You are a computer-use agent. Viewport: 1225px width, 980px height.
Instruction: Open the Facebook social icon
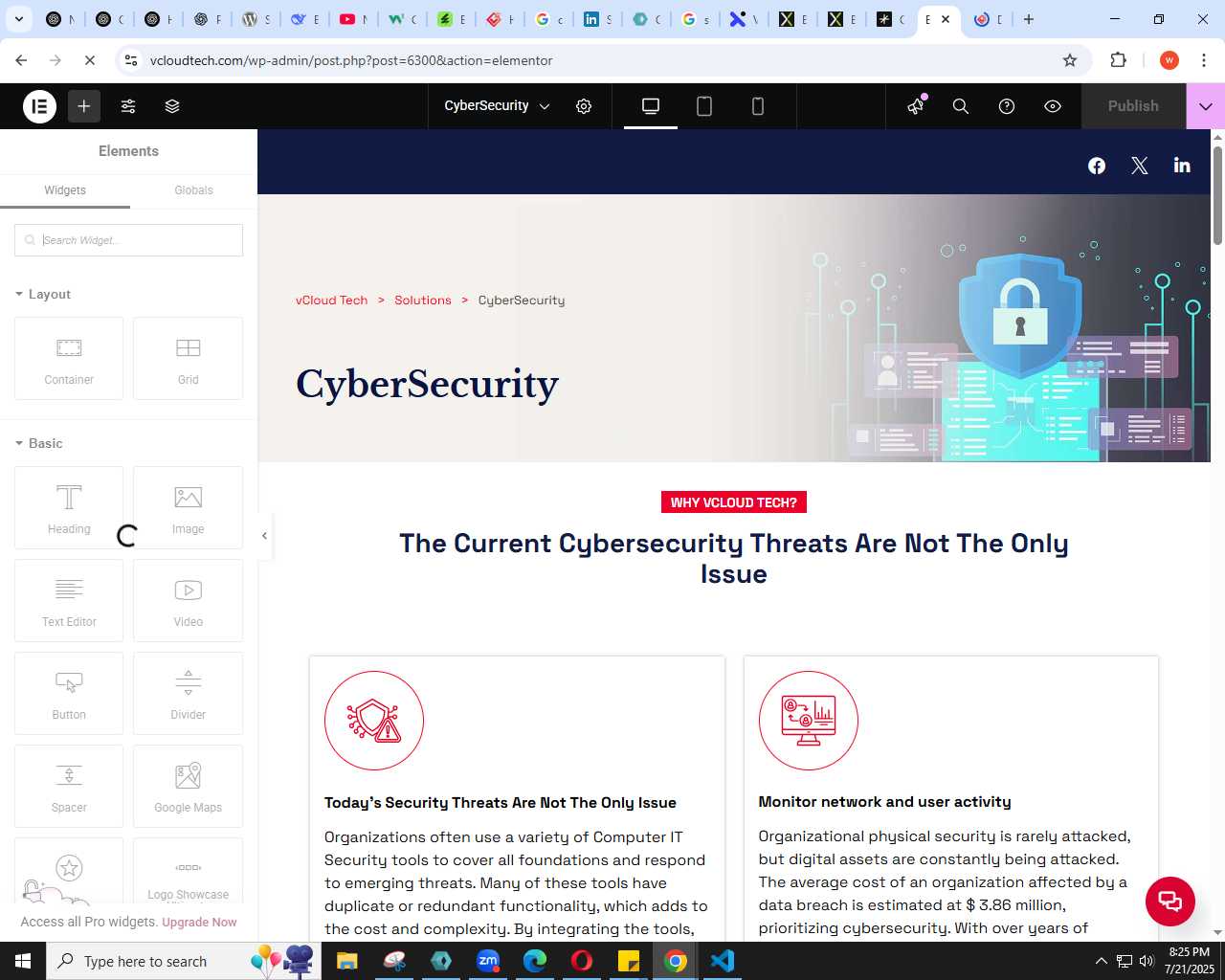[1097, 166]
